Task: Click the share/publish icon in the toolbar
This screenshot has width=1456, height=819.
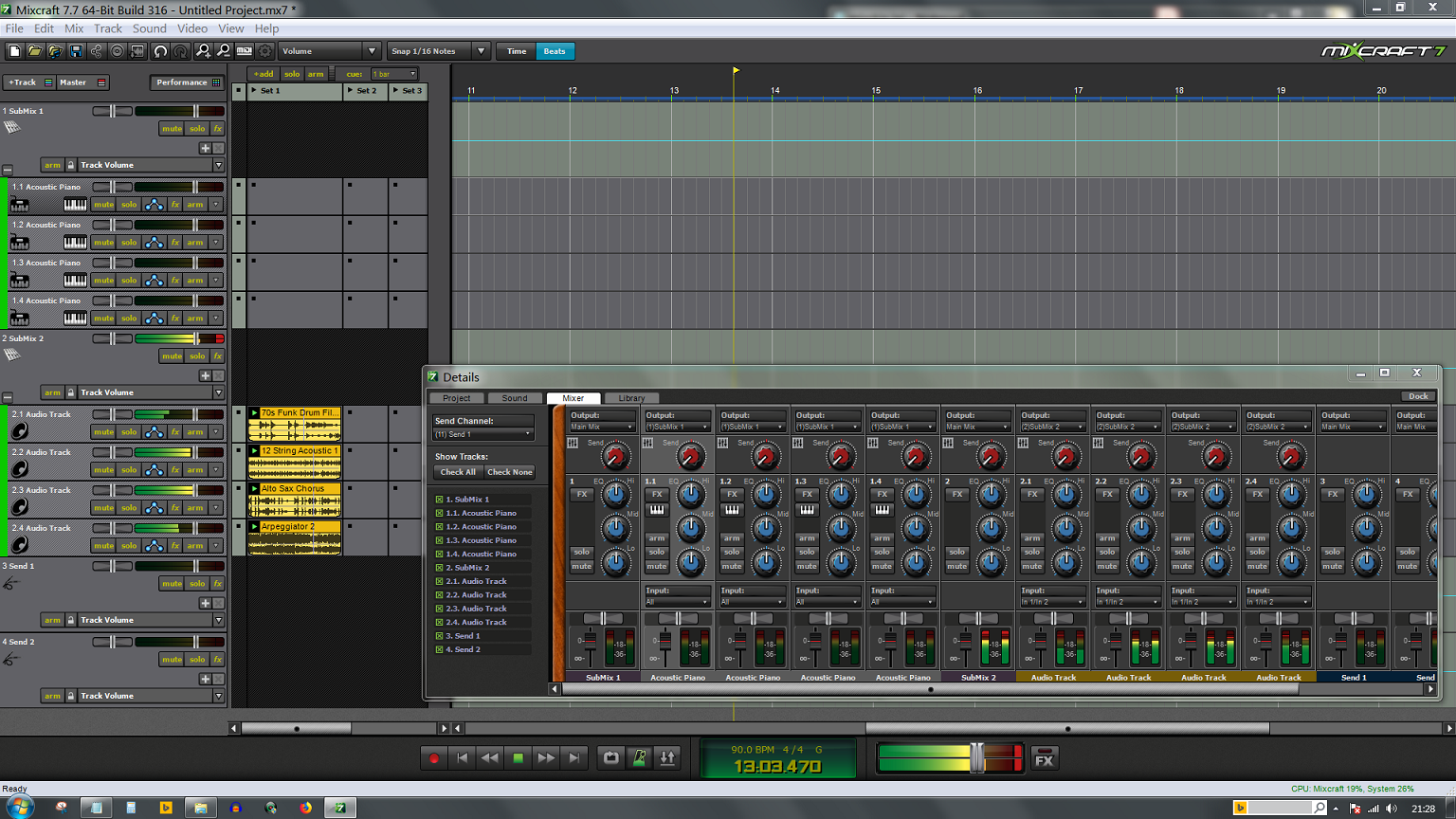Action: (97, 51)
